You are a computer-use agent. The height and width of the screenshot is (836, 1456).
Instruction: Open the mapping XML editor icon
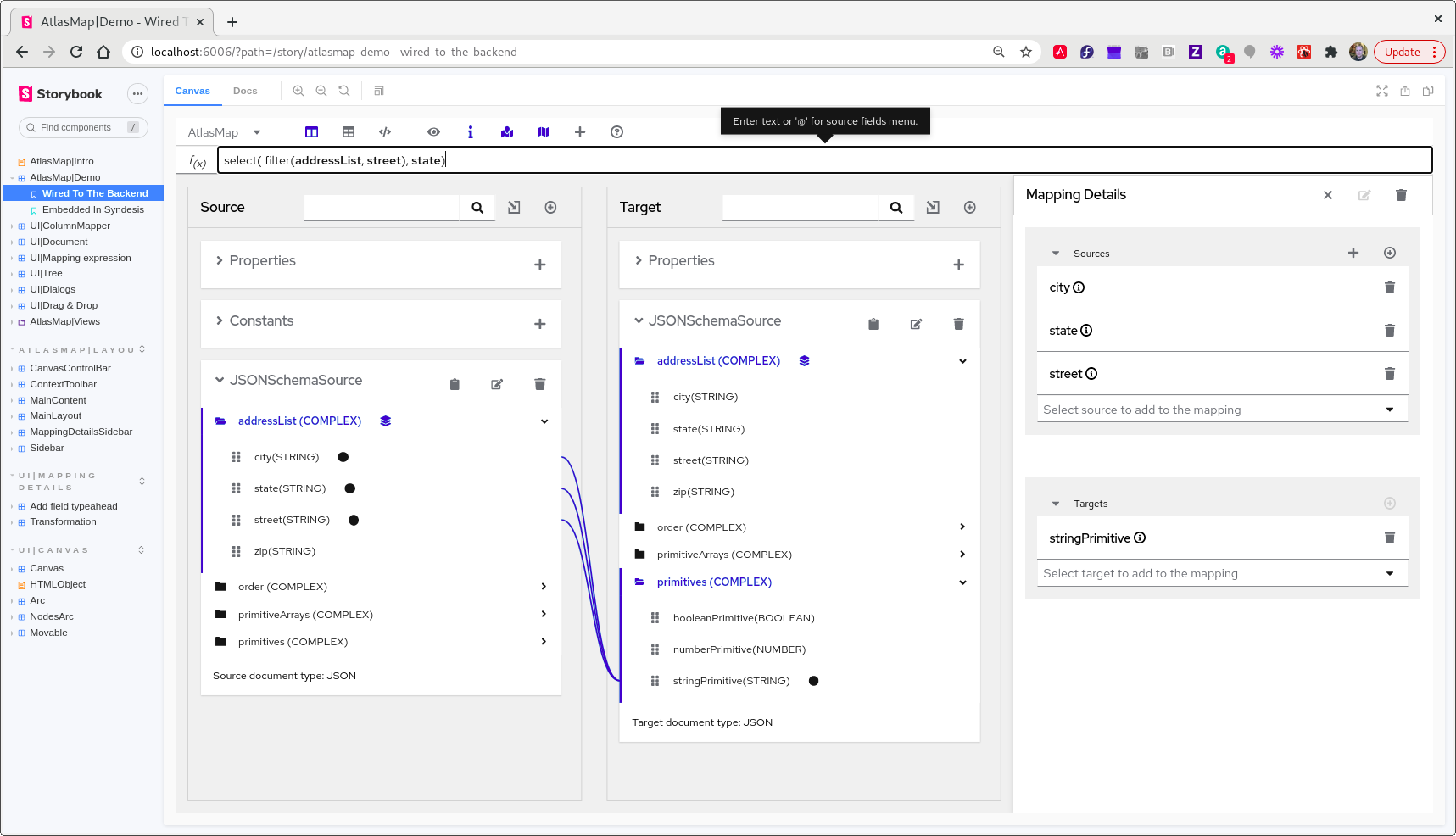(x=385, y=131)
